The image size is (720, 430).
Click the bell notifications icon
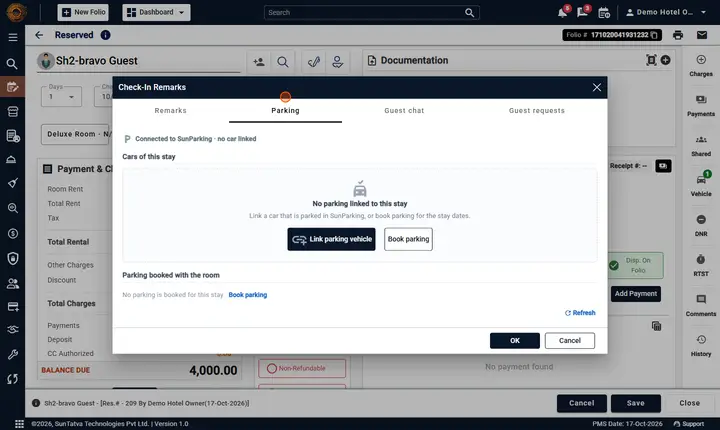(562, 12)
